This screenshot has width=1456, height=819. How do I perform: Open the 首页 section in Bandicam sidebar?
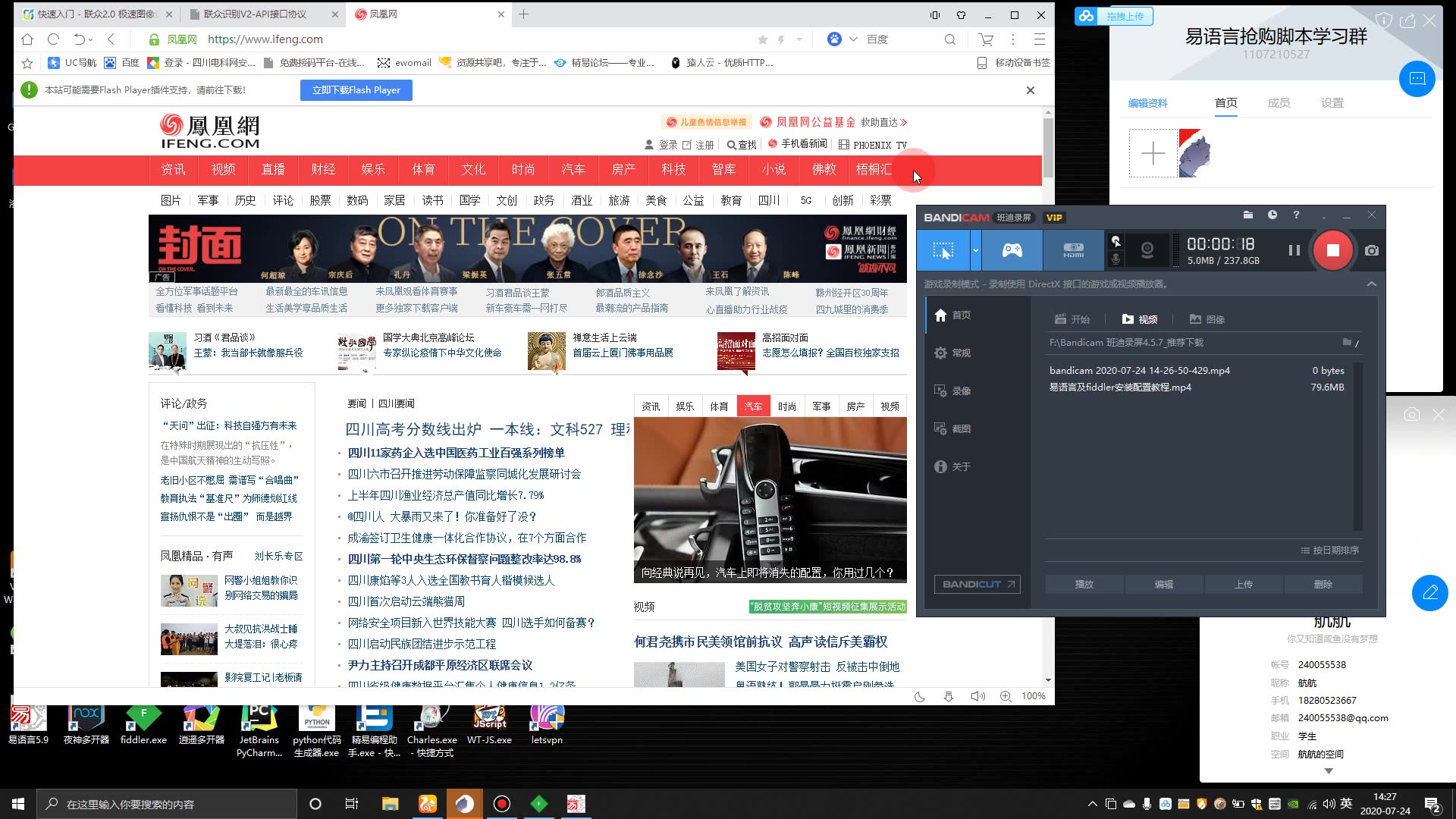[x=953, y=315]
